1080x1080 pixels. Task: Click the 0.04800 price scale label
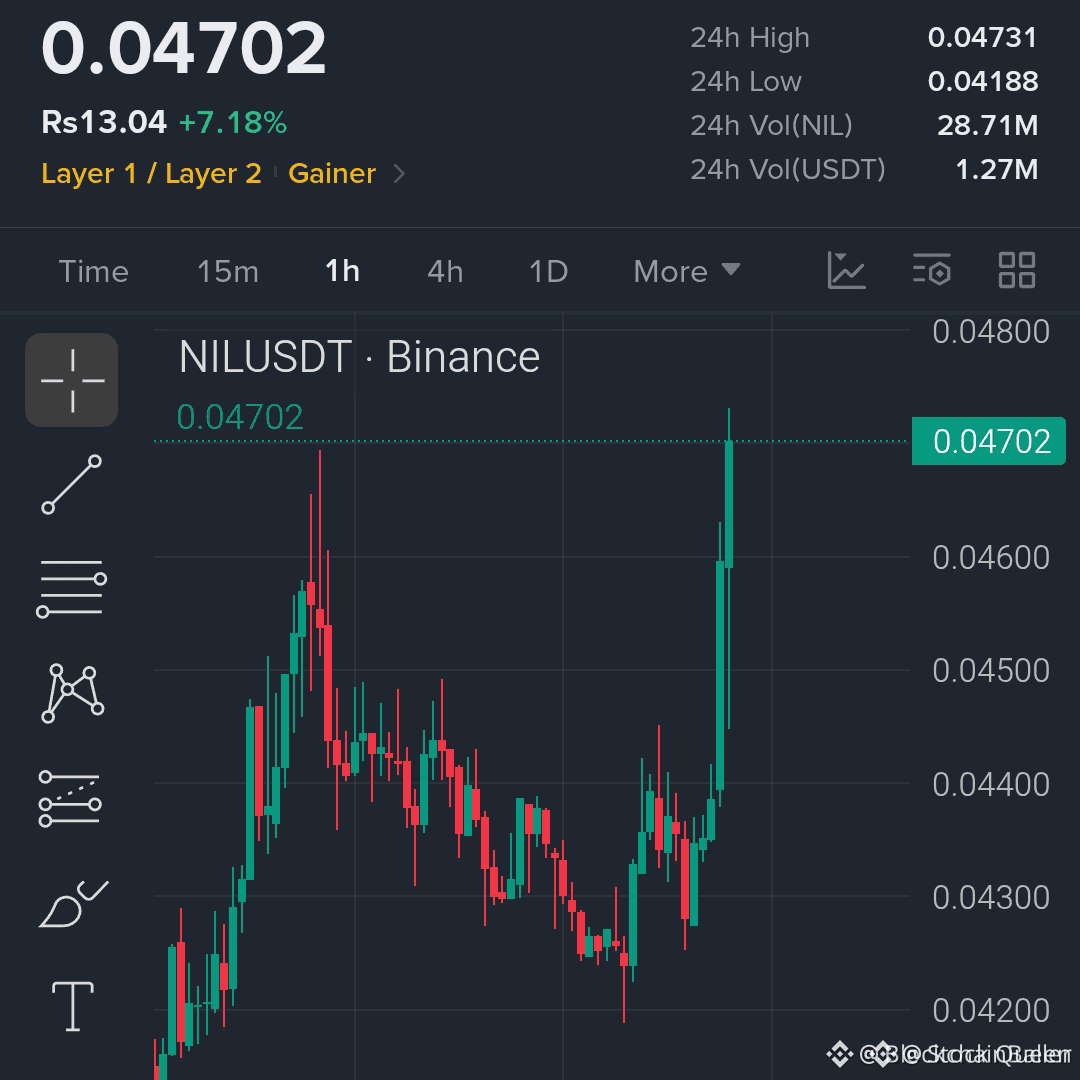click(x=991, y=331)
